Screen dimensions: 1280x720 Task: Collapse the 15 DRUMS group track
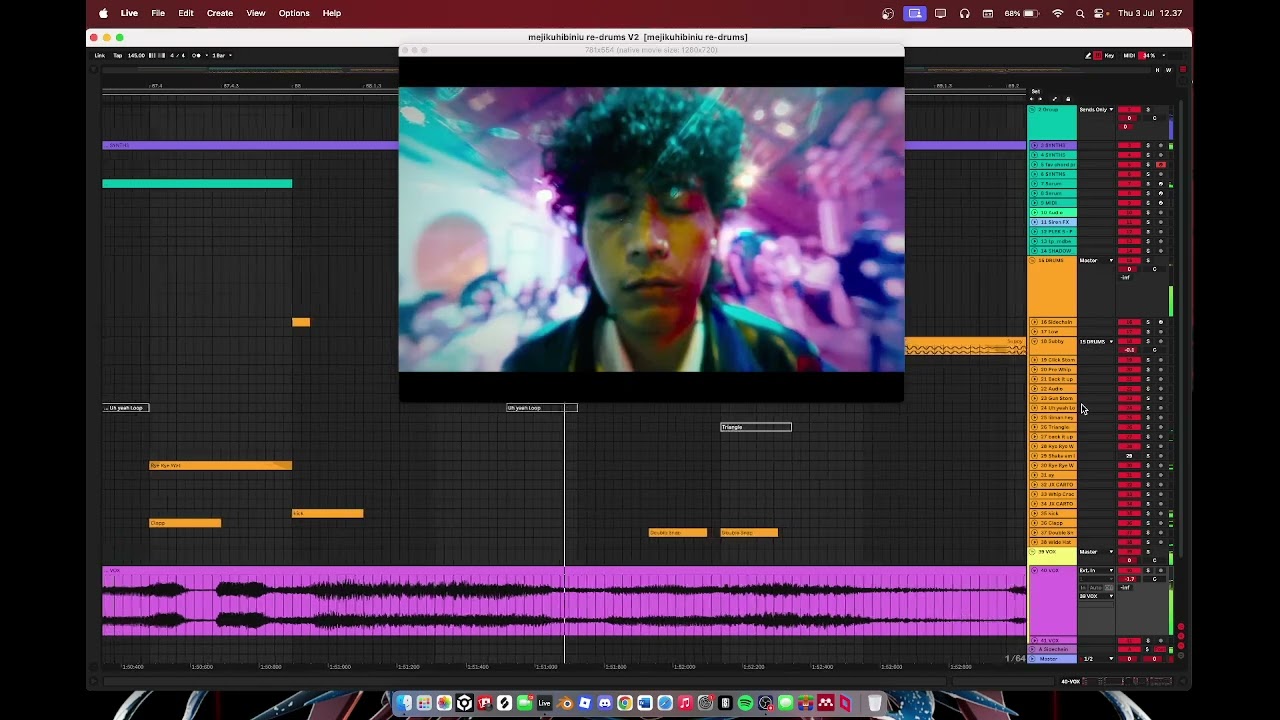click(x=1034, y=260)
